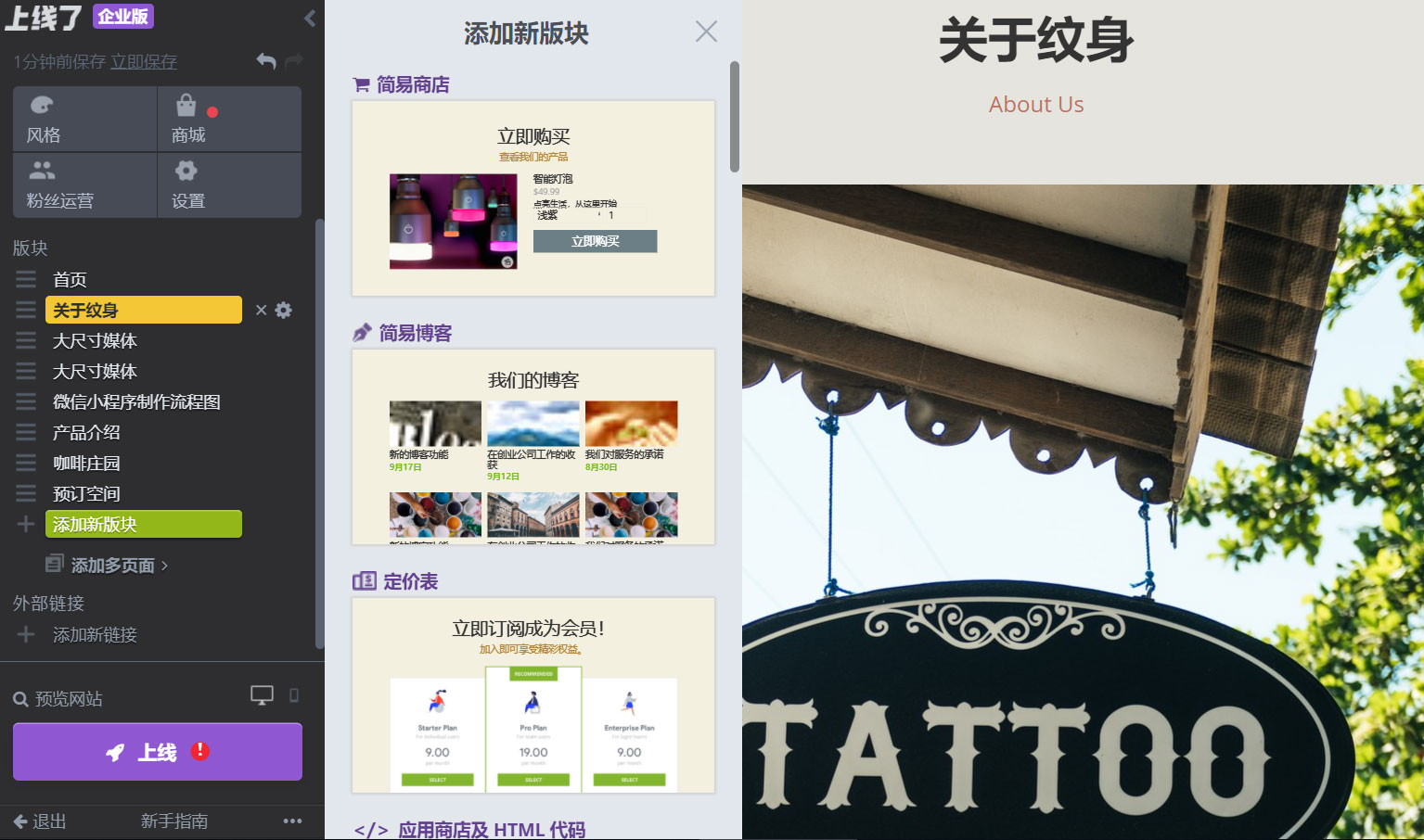Delete the 关于纹身 section with the ×
The width and height of the screenshot is (1424, 840).
click(261, 310)
